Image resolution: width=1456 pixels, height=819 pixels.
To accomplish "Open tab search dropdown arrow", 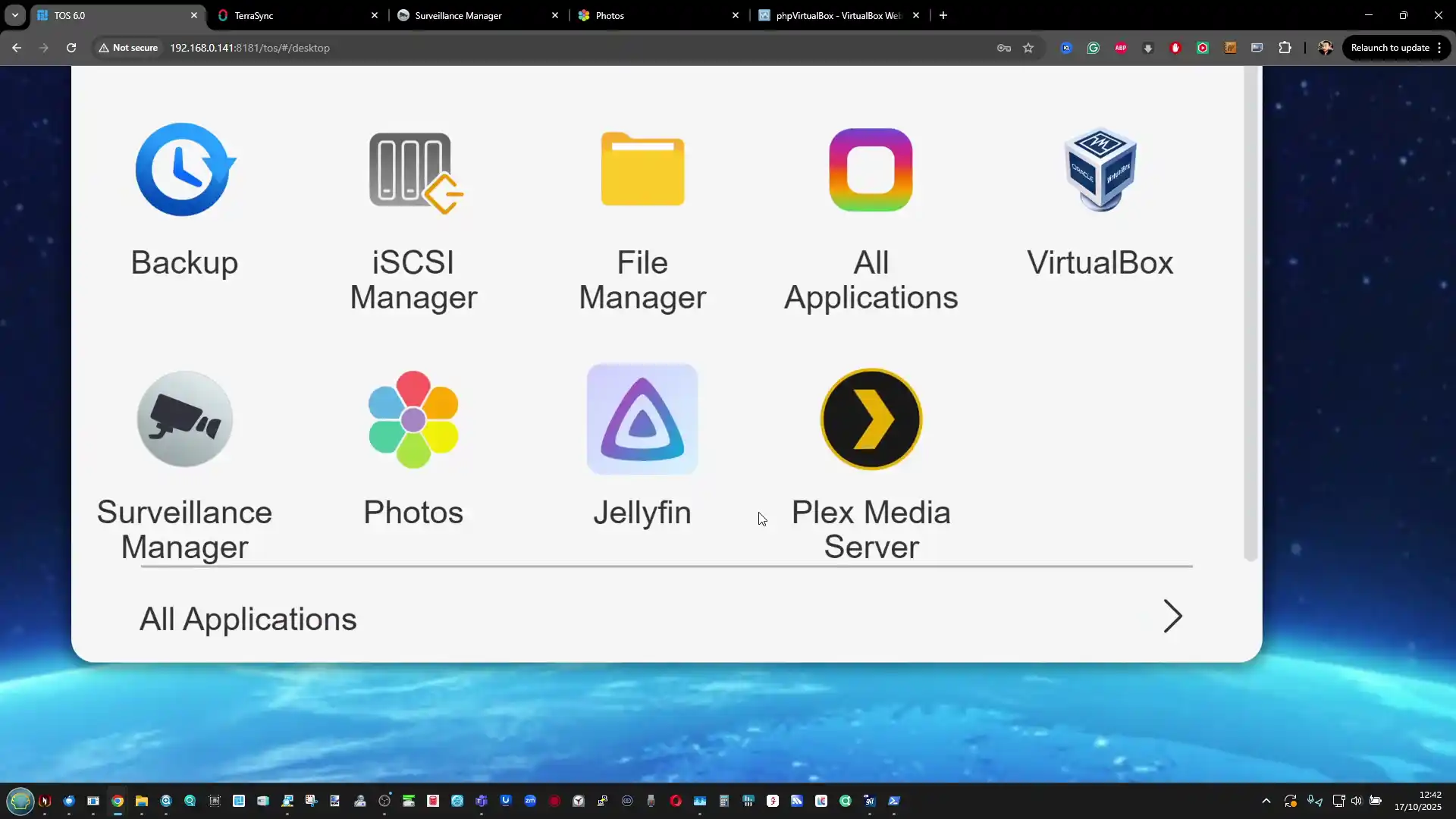I will (15, 15).
